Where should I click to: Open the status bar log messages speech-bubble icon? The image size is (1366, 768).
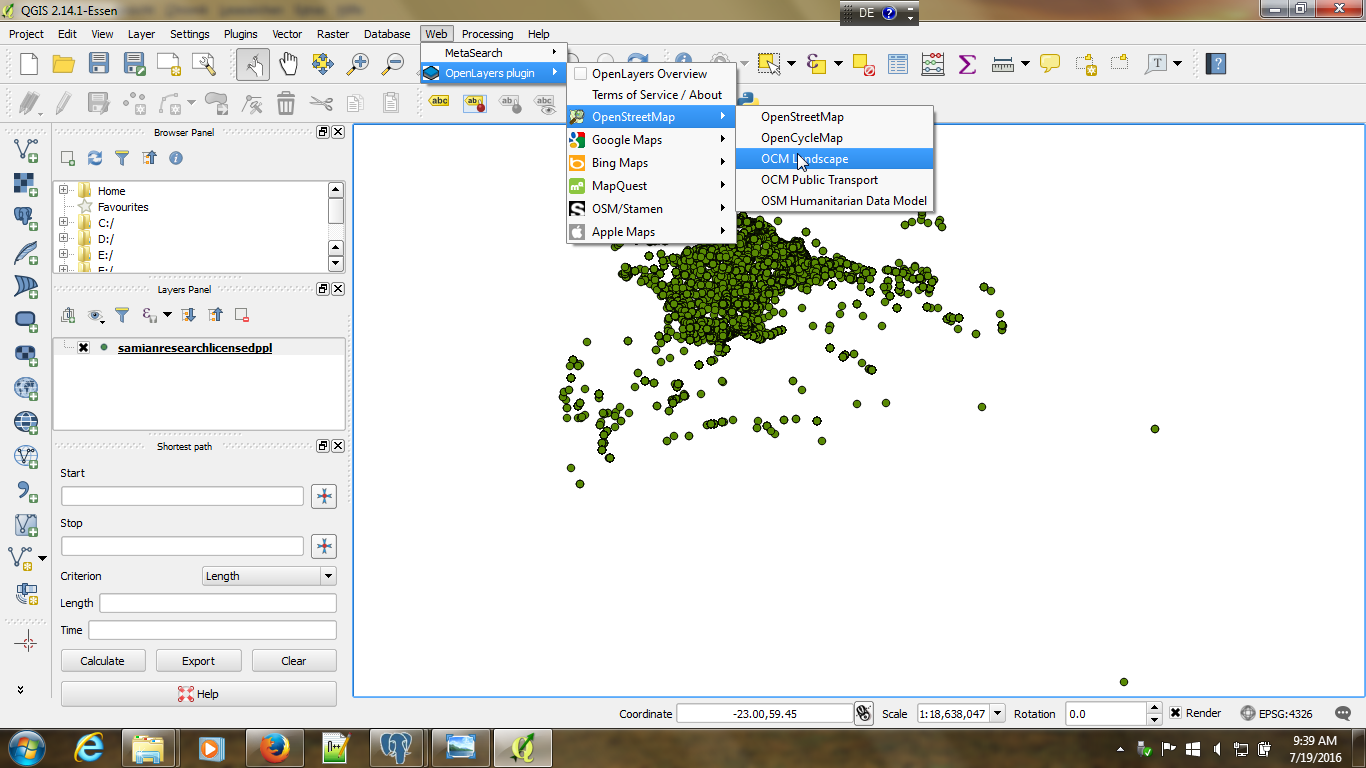[1344, 713]
